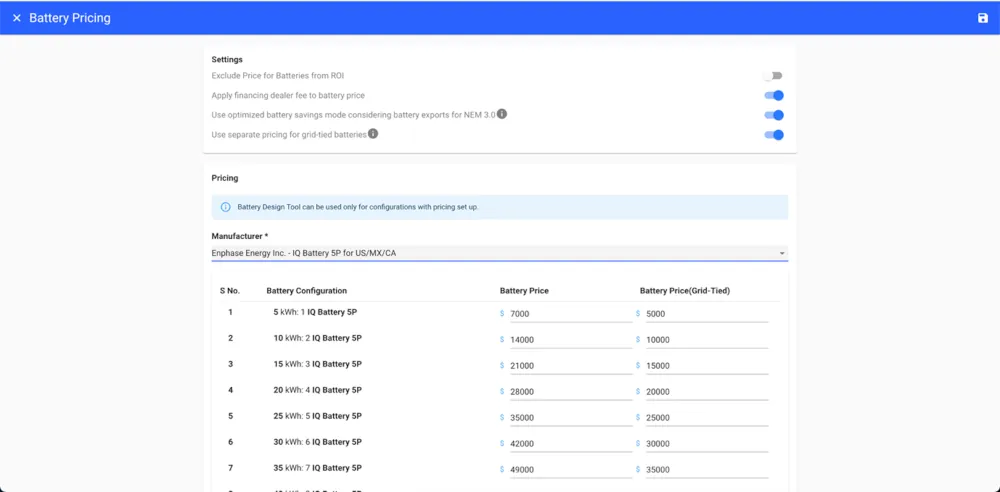Edit Battery Price field showing 42000

click(571, 444)
